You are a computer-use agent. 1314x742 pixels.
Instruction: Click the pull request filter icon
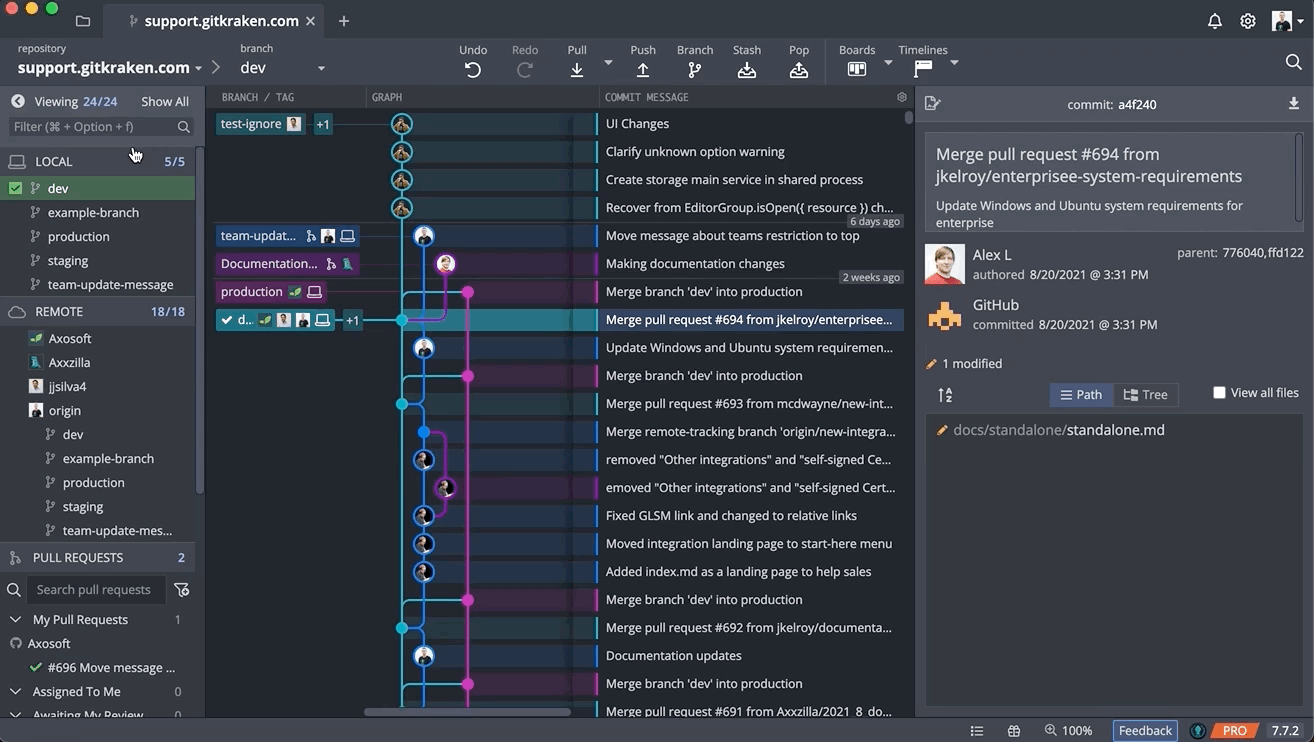[x=182, y=590]
